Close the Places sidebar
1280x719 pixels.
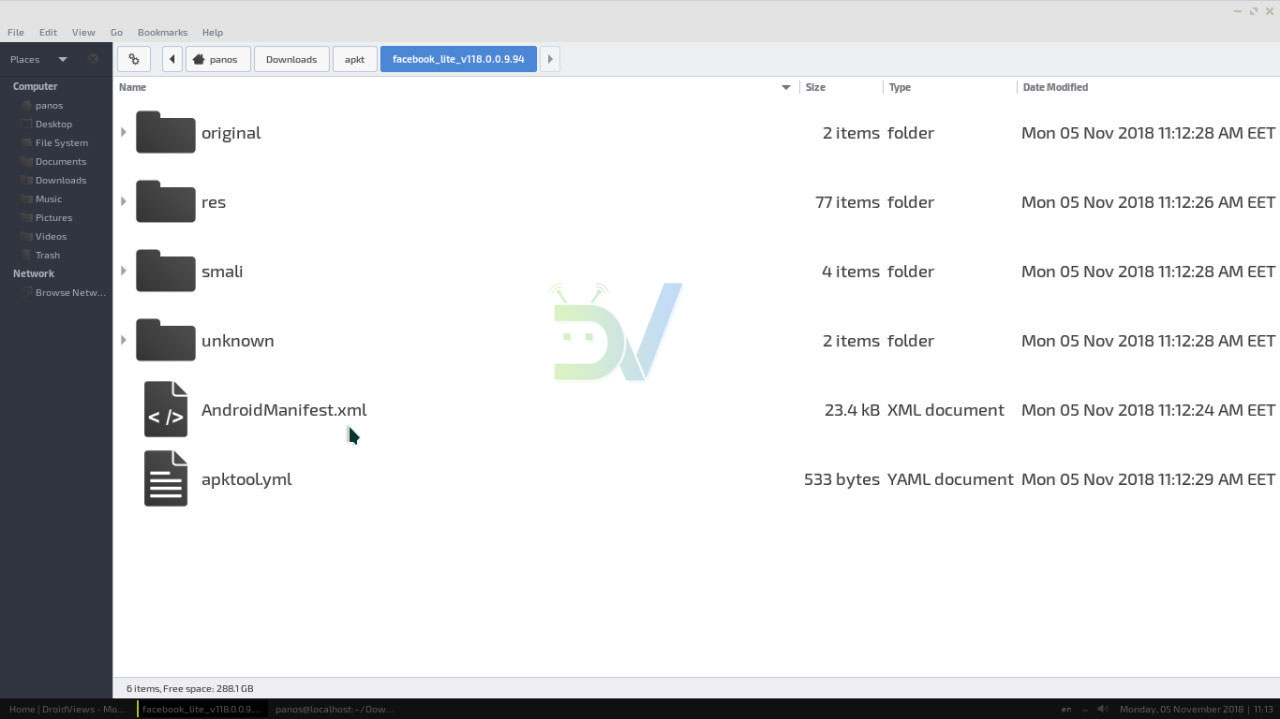tap(93, 59)
